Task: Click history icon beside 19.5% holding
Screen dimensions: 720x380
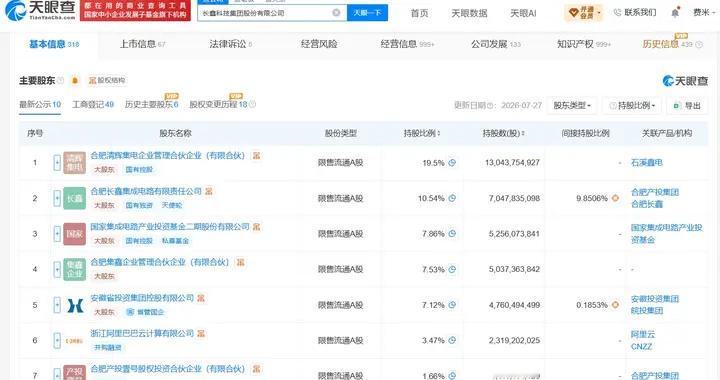Action: pyautogui.click(x=452, y=162)
